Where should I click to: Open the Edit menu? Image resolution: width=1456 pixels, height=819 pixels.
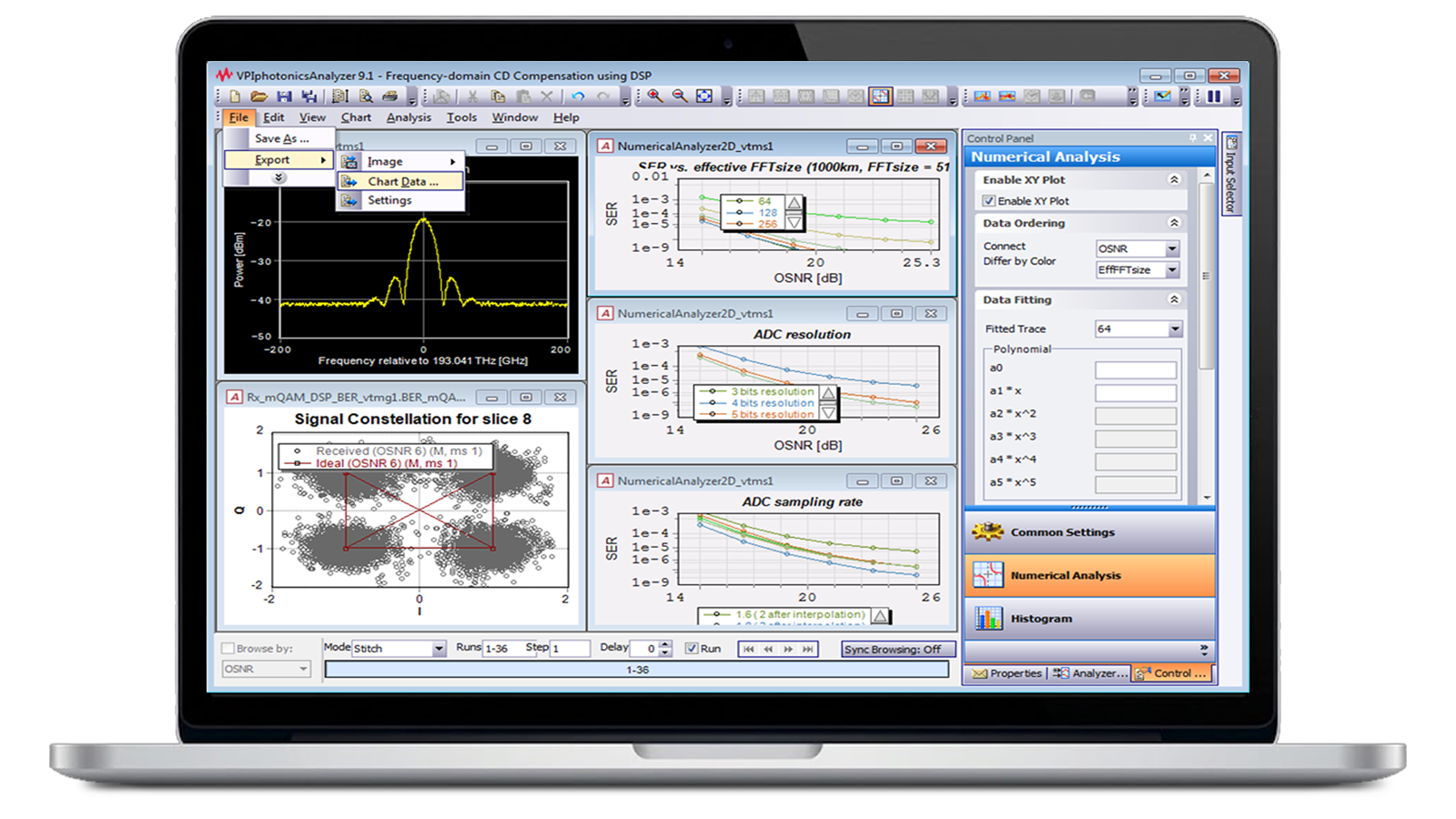(x=274, y=117)
